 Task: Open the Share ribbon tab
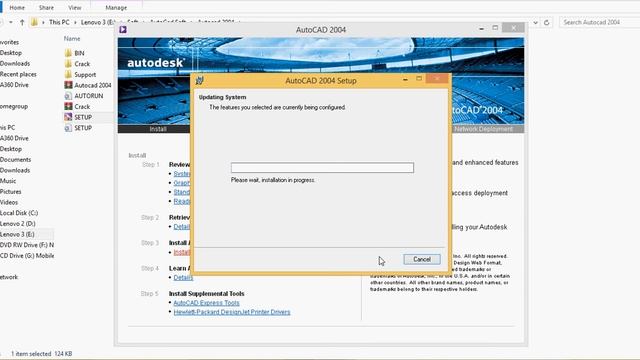pos(46,7)
